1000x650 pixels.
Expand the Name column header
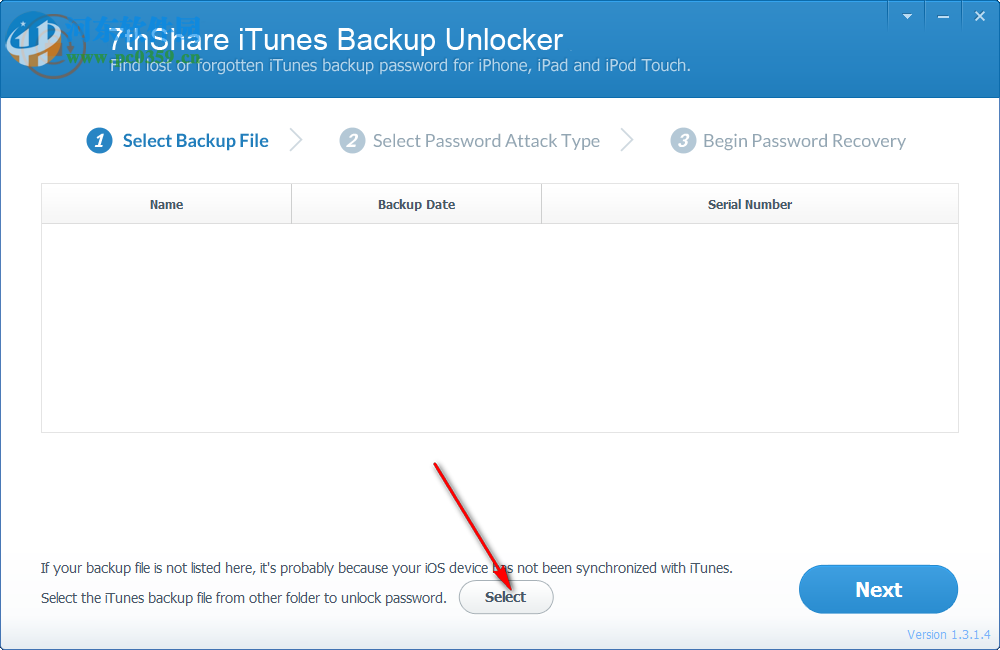(166, 204)
